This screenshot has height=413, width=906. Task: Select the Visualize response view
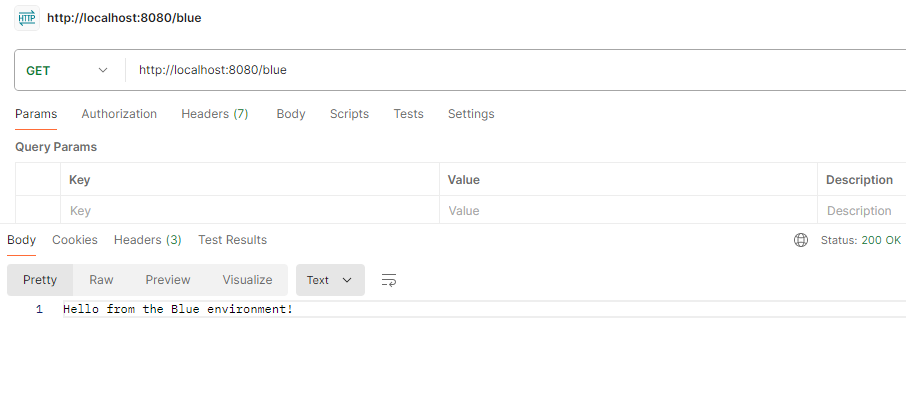pyautogui.click(x=247, y=280)
